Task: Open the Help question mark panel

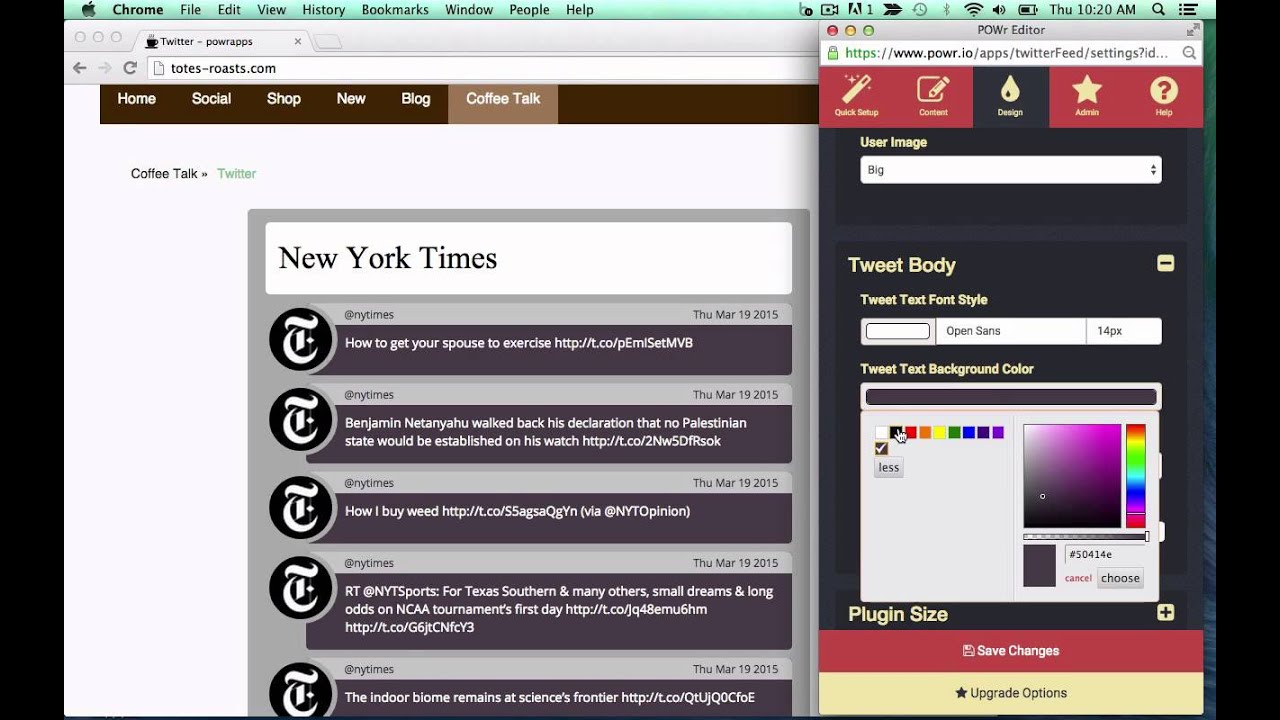Action: 1164,96
